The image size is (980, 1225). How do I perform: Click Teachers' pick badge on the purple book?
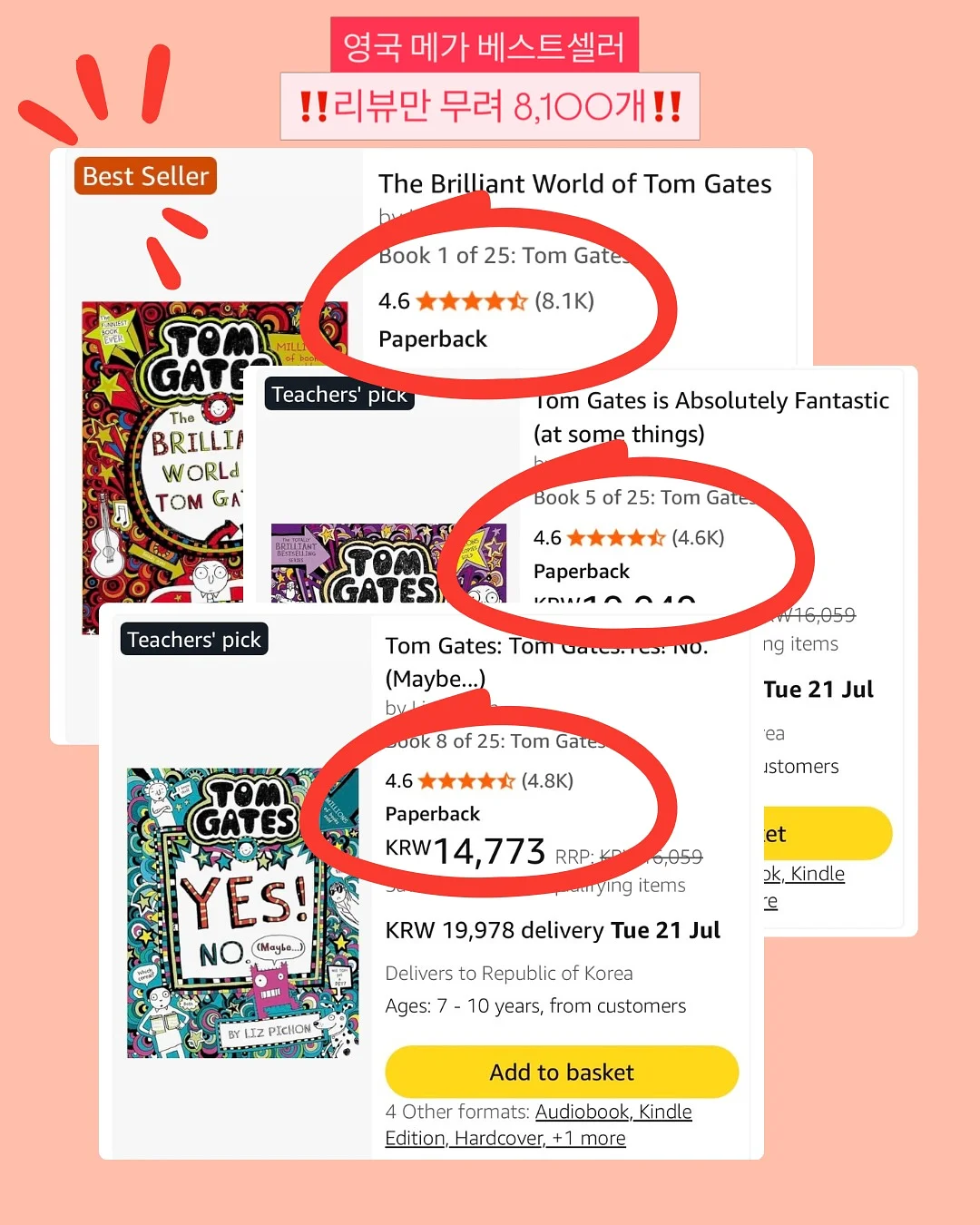click(x=339, y=395)
